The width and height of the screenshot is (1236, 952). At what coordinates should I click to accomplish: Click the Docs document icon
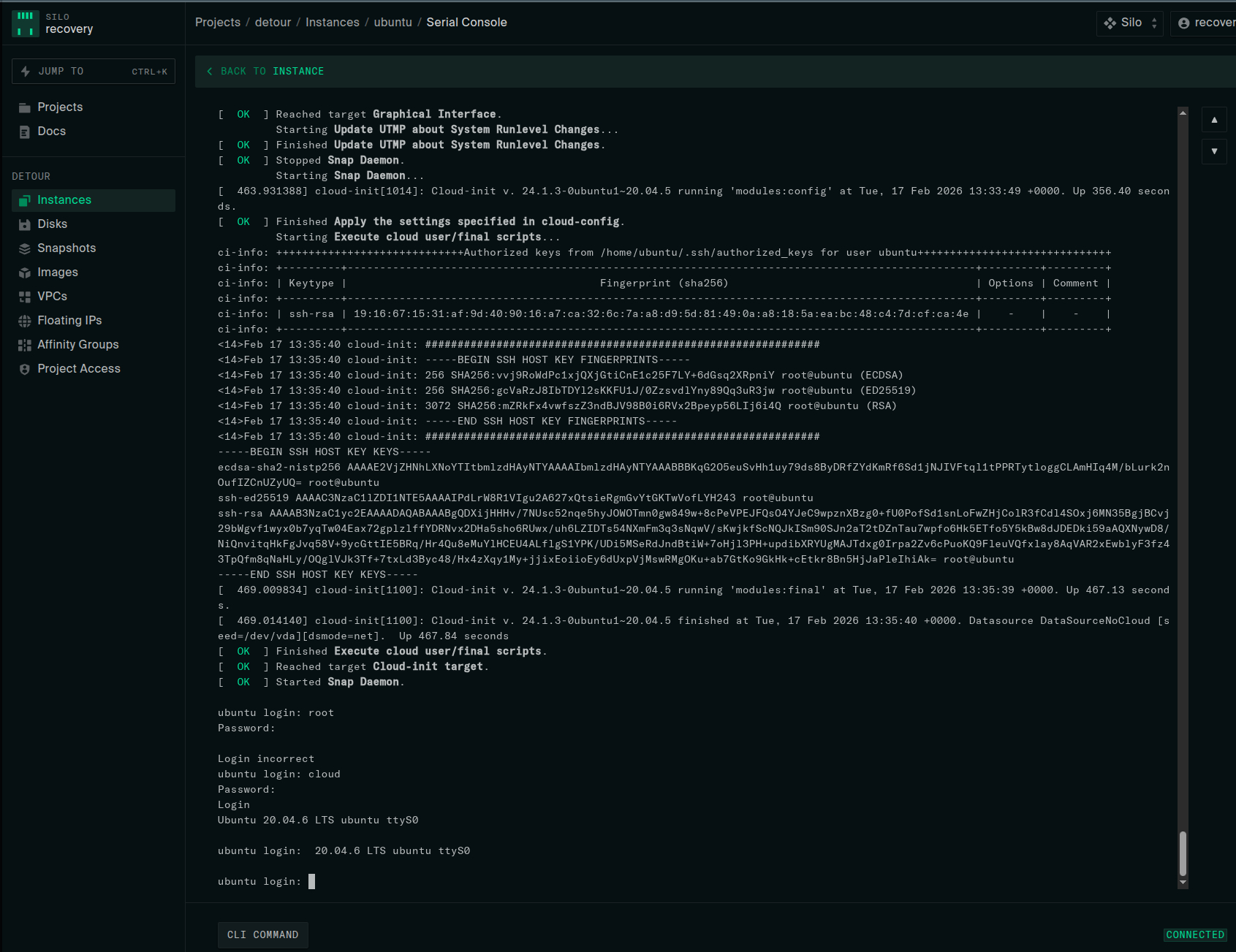[25, 132]
